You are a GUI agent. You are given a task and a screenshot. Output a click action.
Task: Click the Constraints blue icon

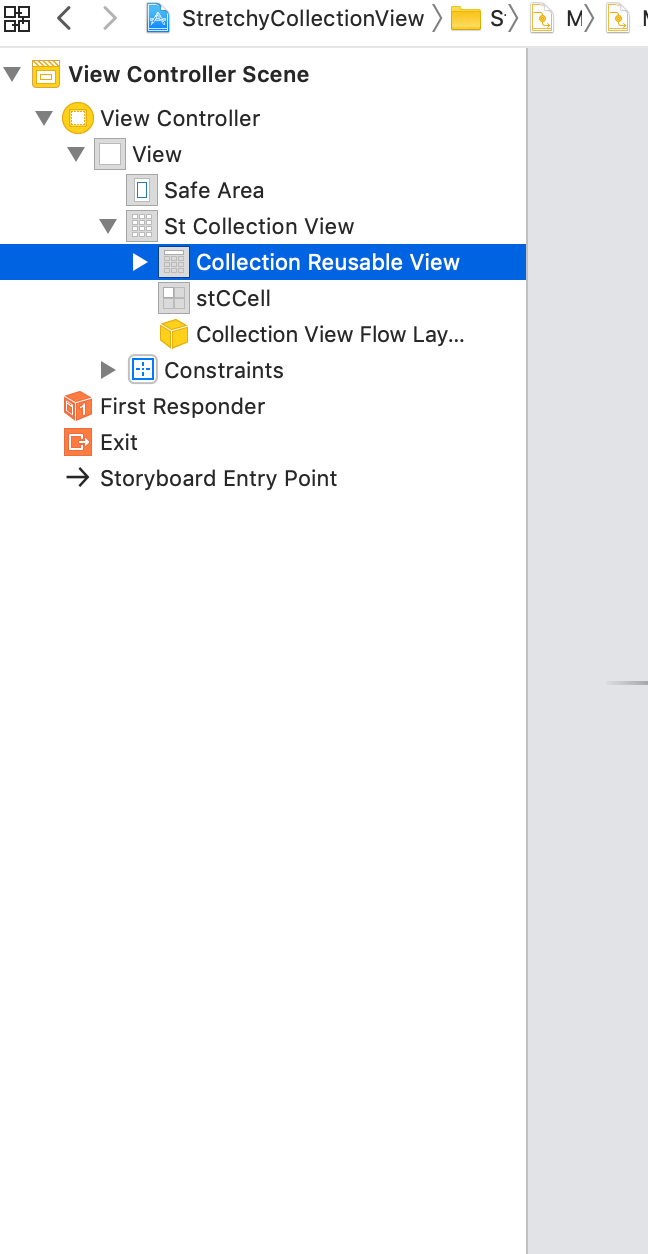[142, 369]
